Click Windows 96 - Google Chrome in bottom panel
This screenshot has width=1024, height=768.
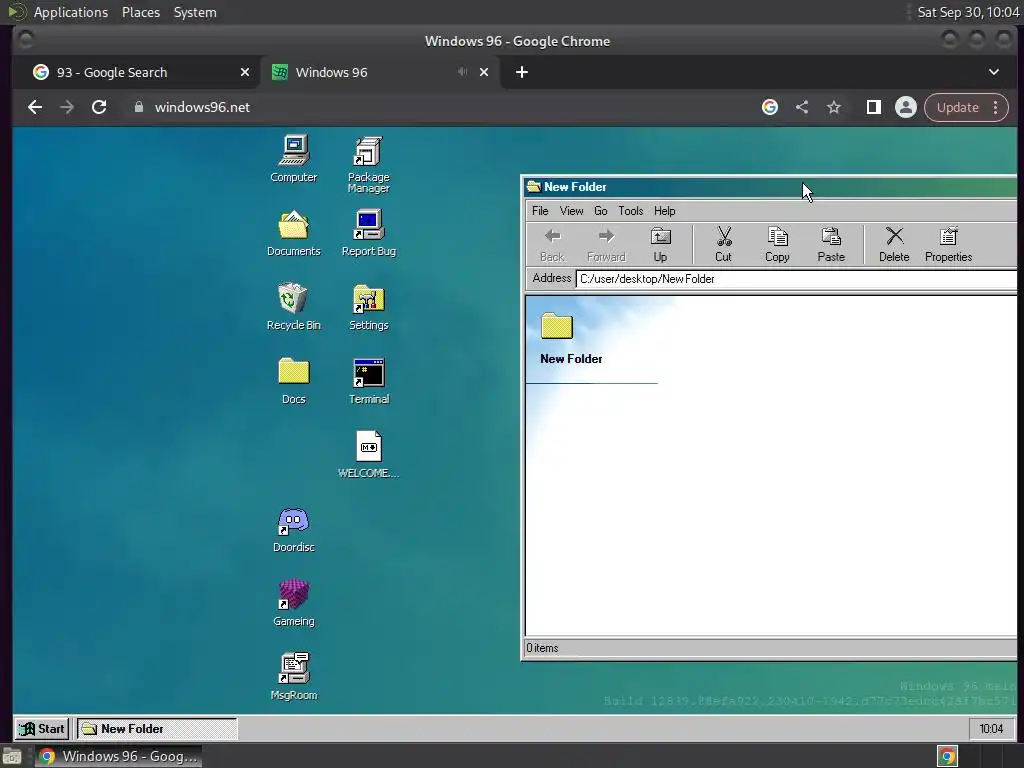(118, 756)
